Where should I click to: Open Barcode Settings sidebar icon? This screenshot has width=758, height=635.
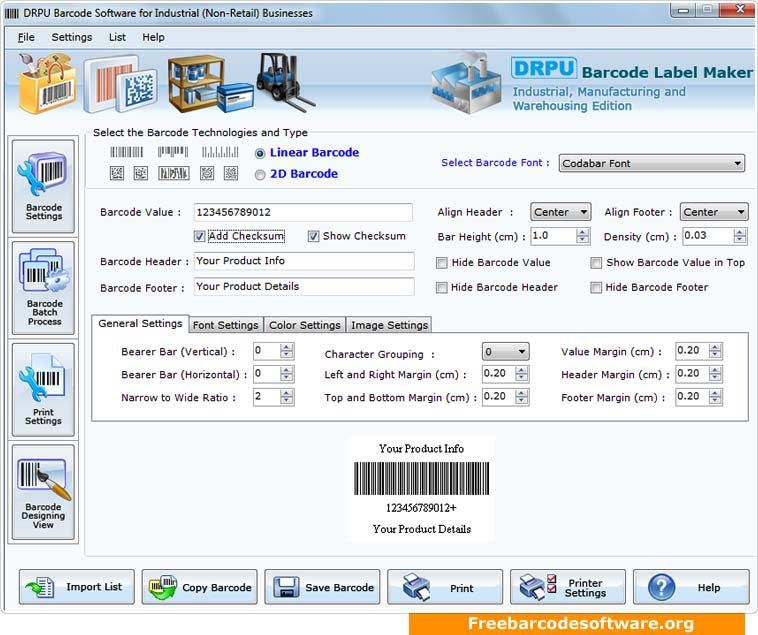pyautogui.click(x=44, y=187)
